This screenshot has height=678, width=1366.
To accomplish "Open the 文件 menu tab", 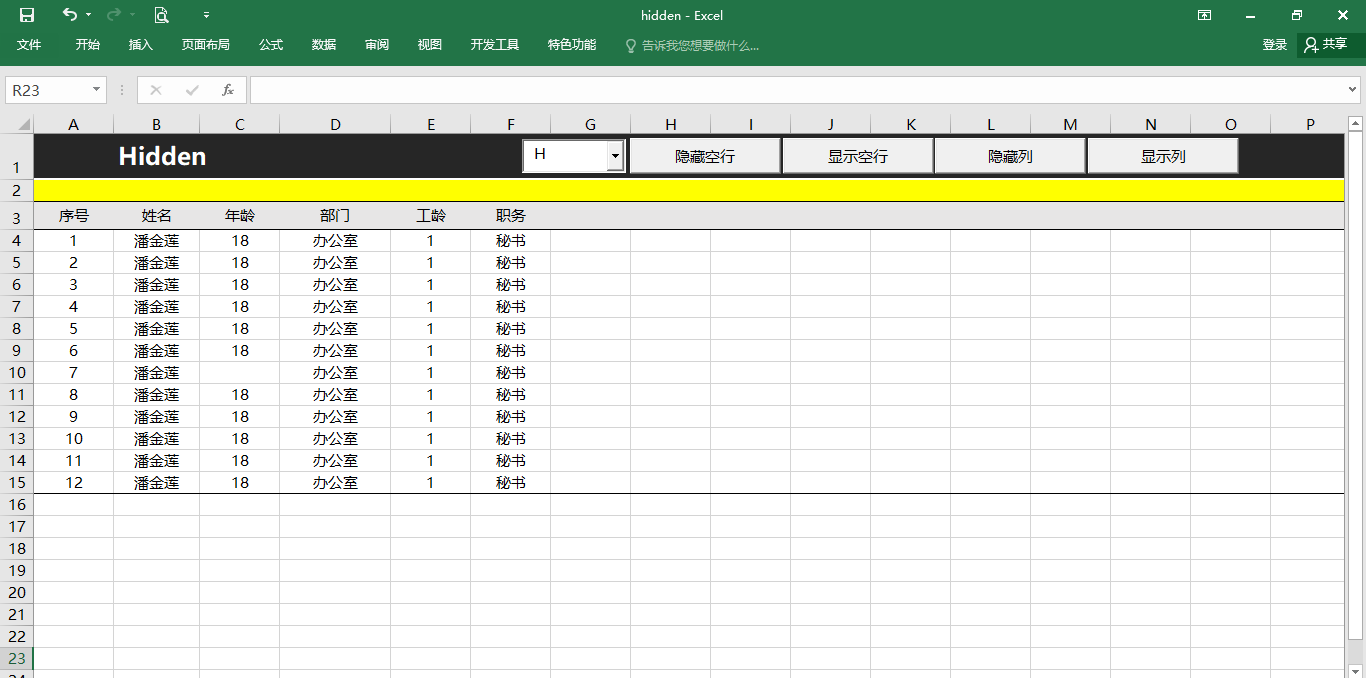I will tap(29, 45).
